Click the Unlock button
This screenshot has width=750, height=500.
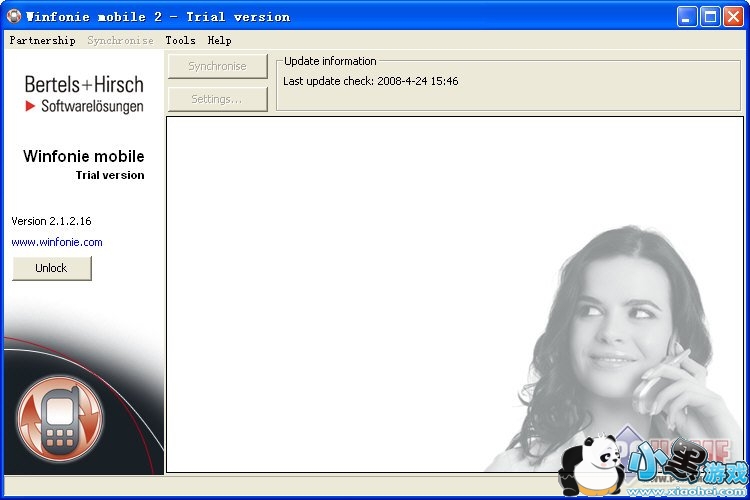(51, 268)
